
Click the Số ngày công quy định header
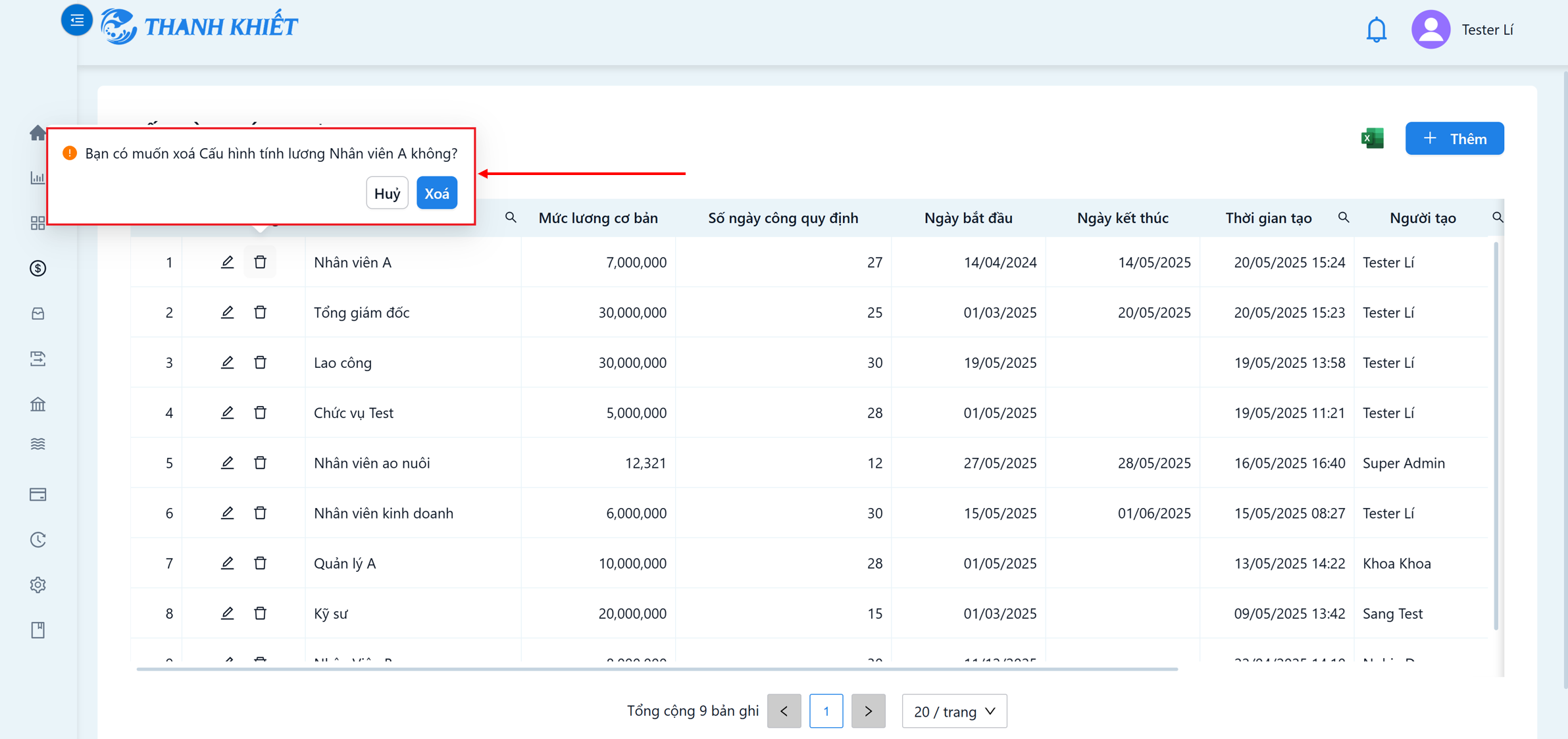(783, 218)
